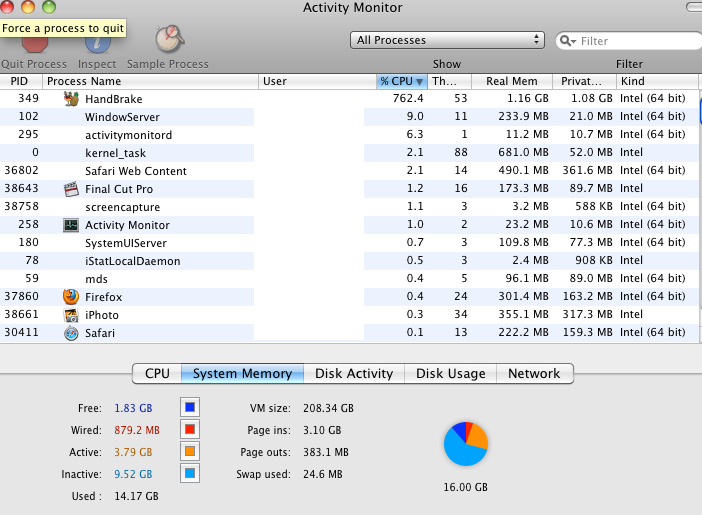Sort by Threads column header

point(449,81)
